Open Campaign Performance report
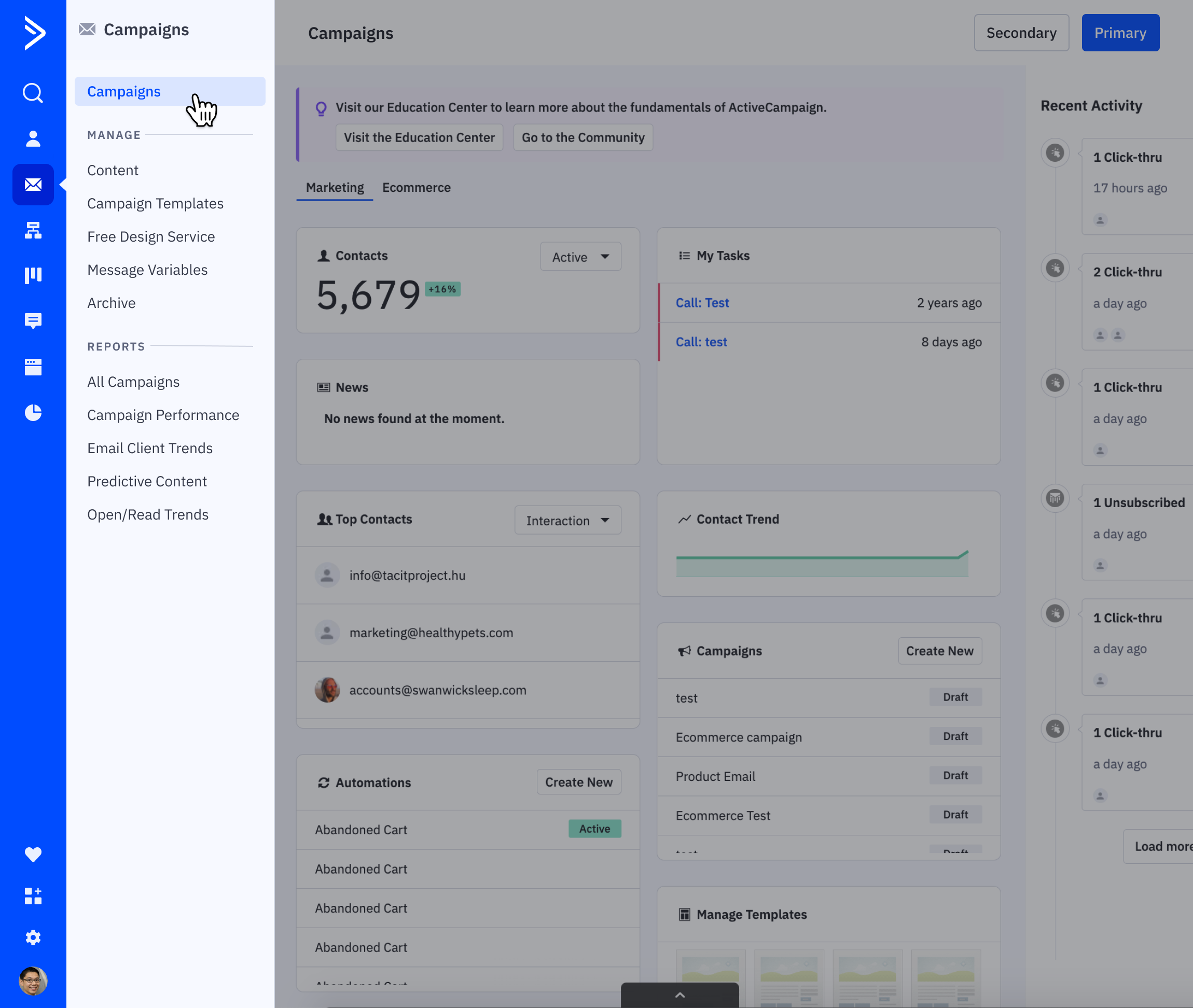The image size is (1193, 1008). click(163, 415)
